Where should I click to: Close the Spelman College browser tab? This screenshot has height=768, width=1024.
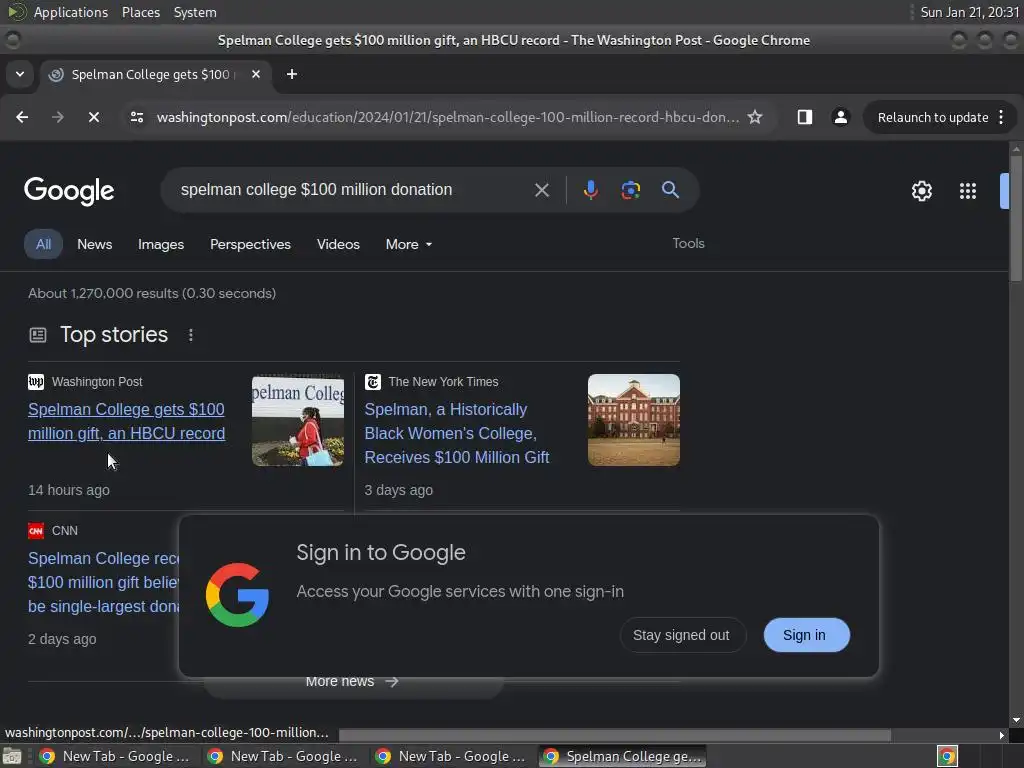click(x=256, y=74)
